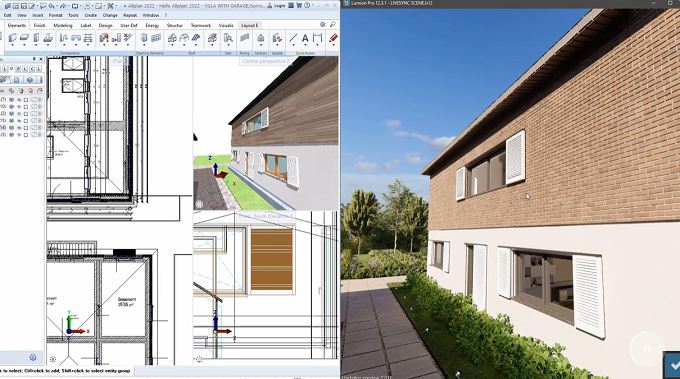Toggle eye visibility of the last layer row

point(19,135)
